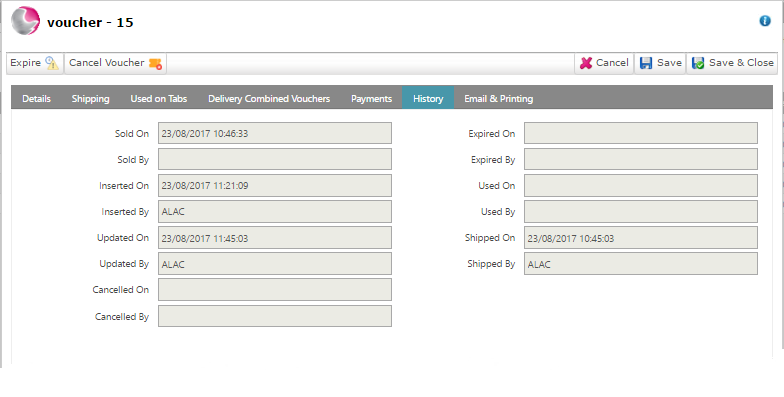Click the Cancel button label
The width and height of the screenshot is (784, 397).
pos(612,63)
